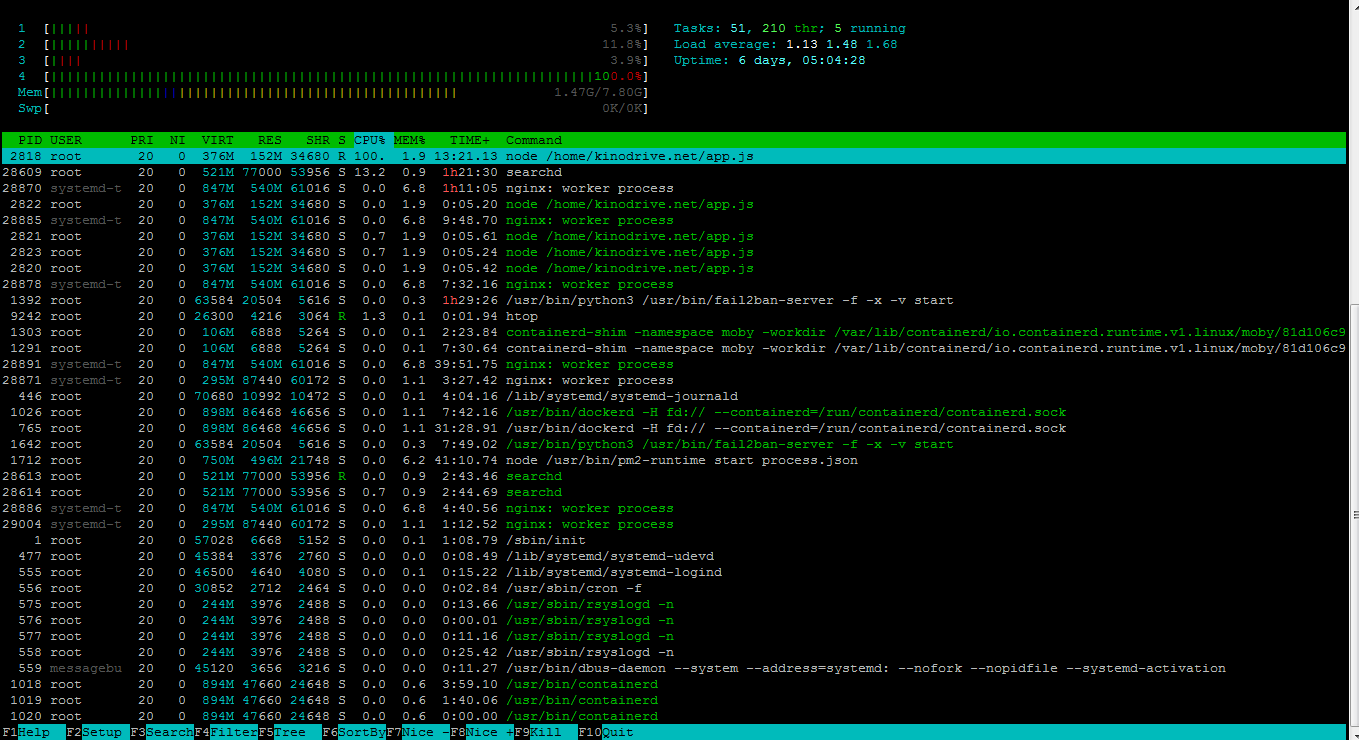Sort by the CPU% column header
Screen dimensions: 1359x740
370,140
